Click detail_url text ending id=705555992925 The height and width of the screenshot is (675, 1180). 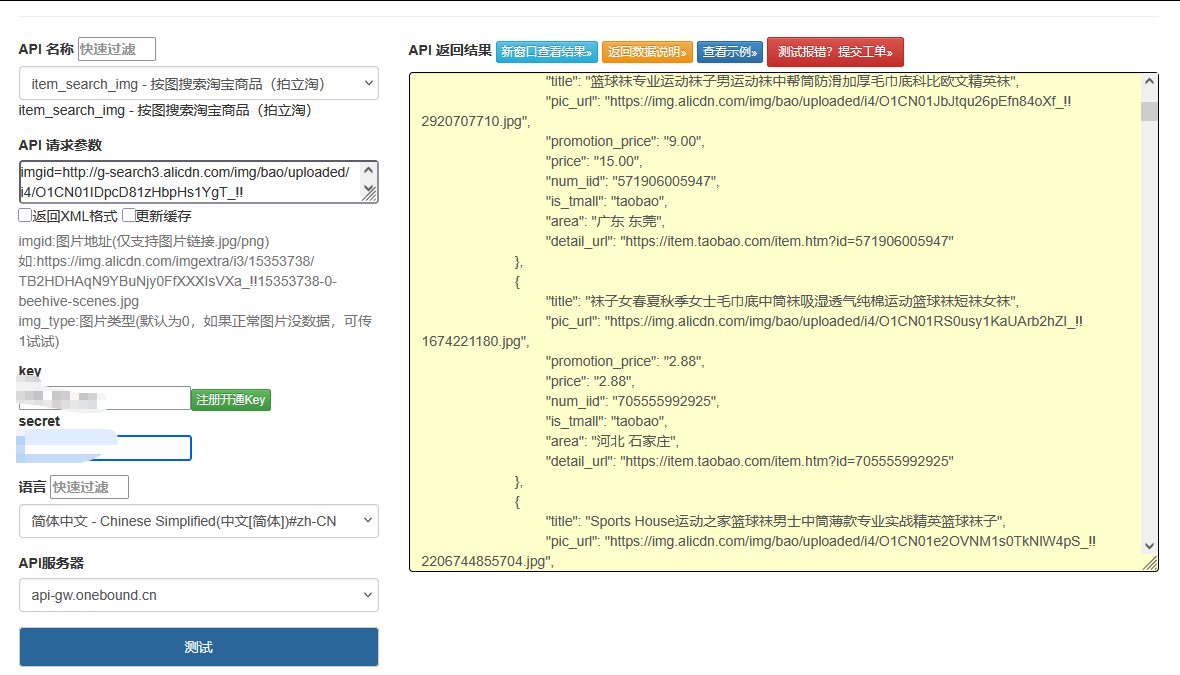[750, 461]
